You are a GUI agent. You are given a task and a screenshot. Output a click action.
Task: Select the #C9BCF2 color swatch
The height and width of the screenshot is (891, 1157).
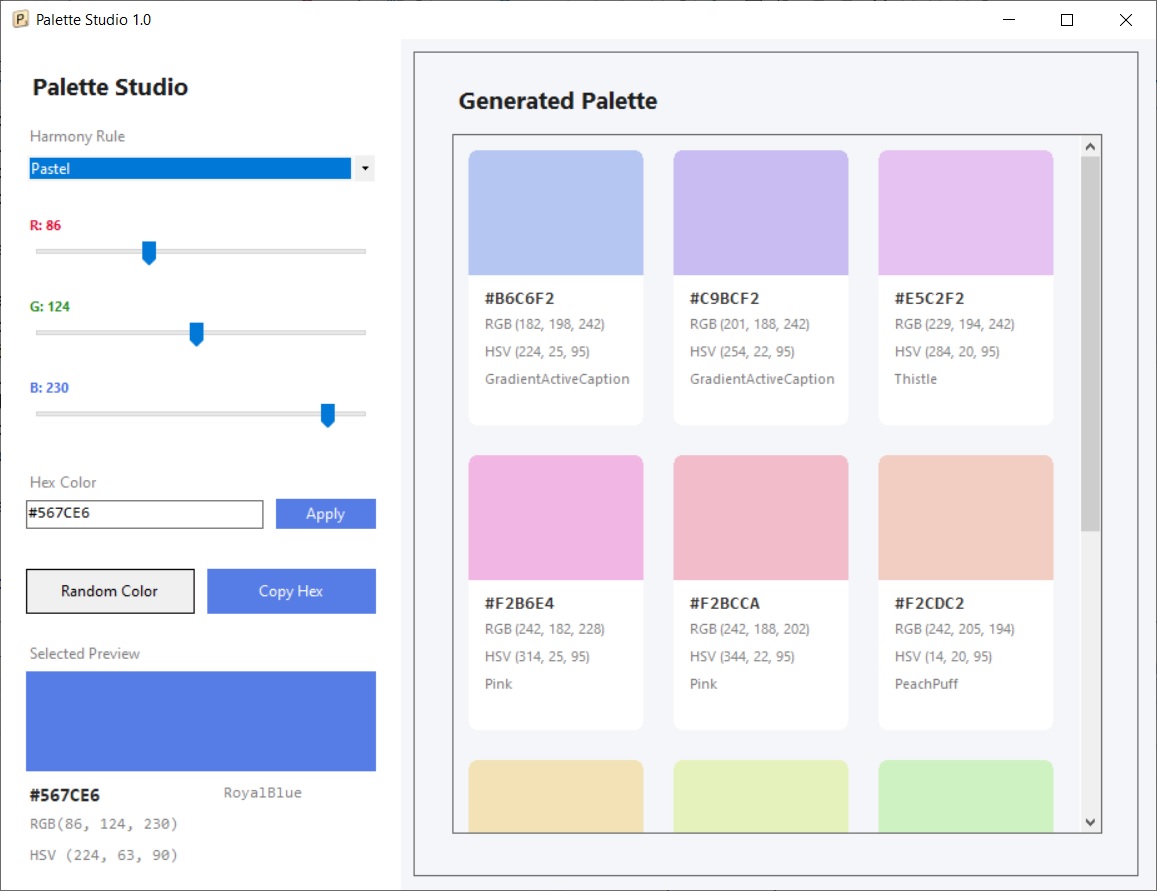point(761,212)
